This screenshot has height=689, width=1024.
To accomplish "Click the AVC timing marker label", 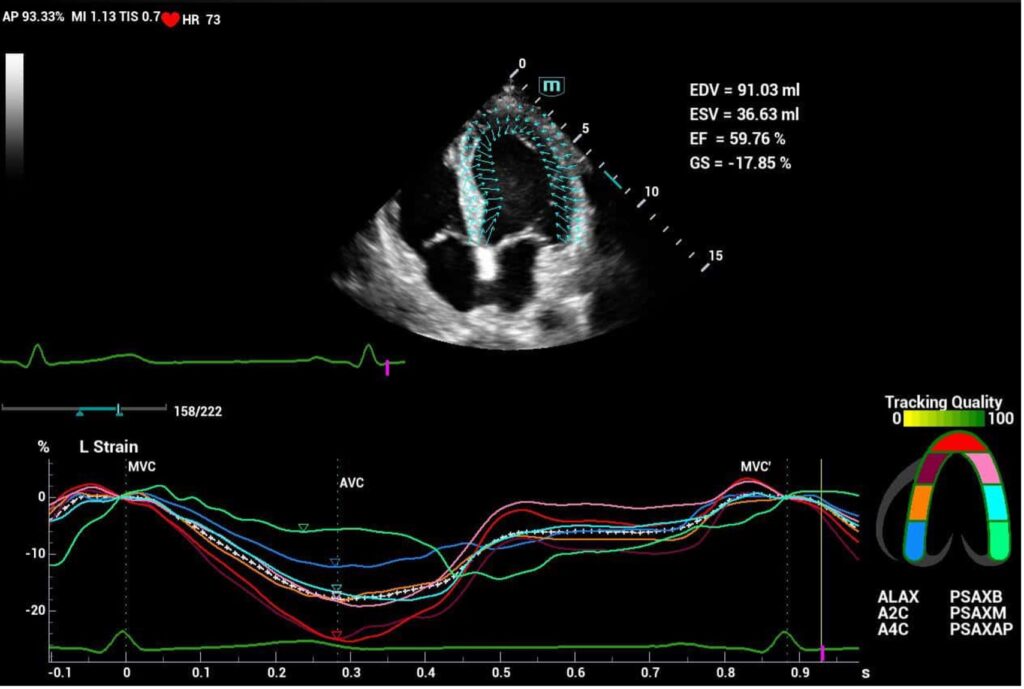I will (x=351, y=483).
